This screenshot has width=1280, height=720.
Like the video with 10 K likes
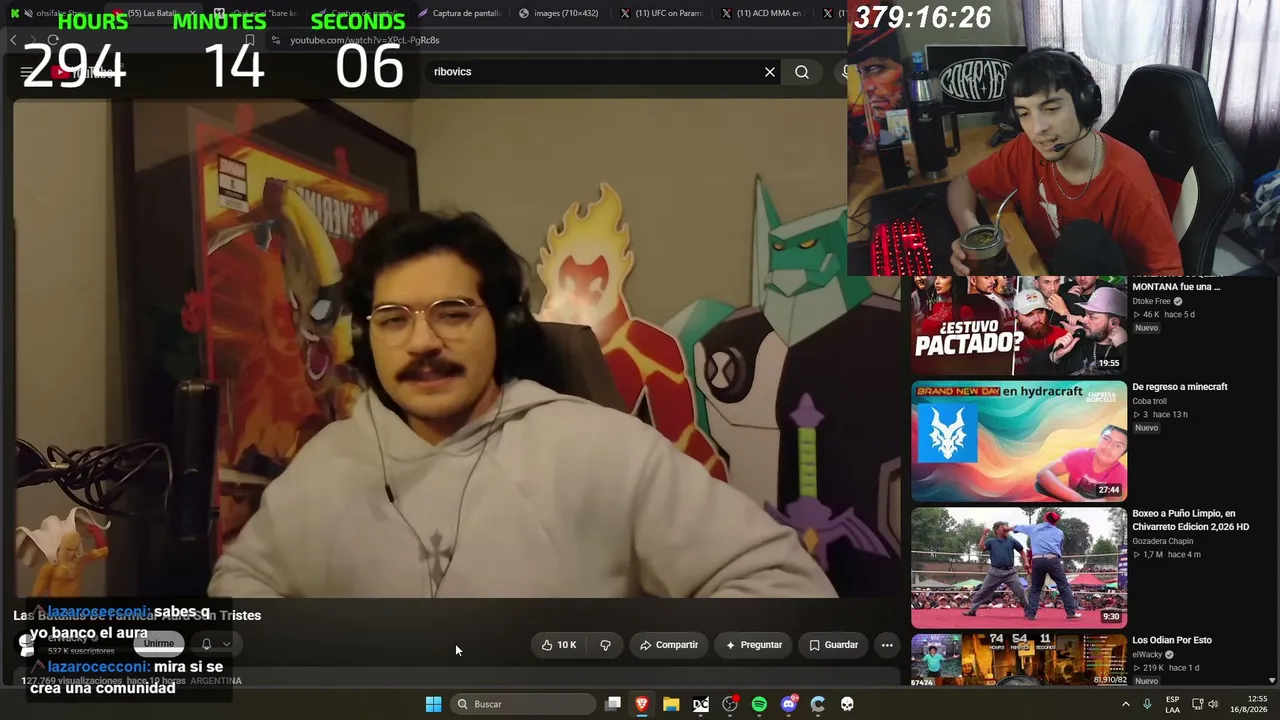[558, 645]
